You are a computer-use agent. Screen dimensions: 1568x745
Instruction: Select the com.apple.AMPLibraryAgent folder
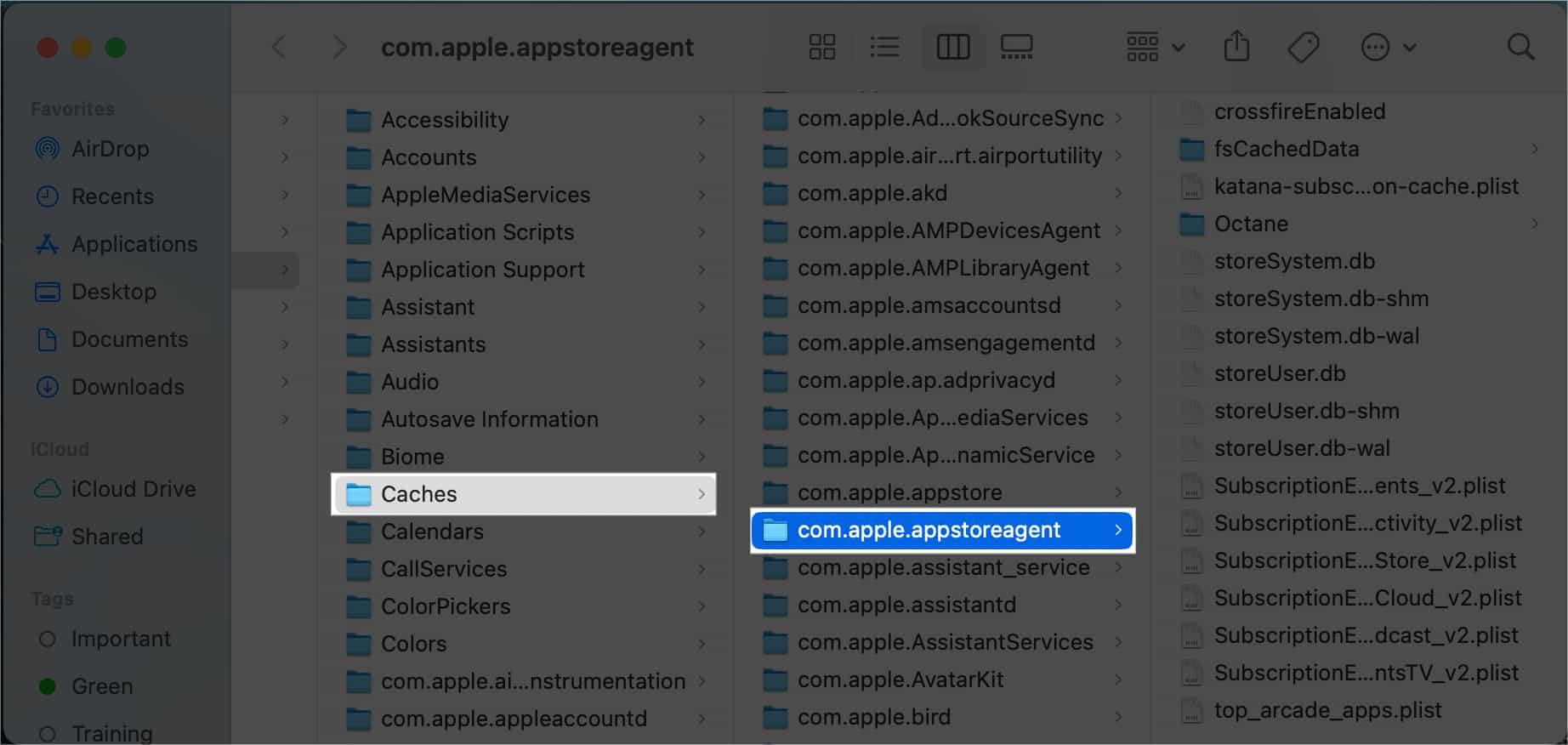coord(942,268)
